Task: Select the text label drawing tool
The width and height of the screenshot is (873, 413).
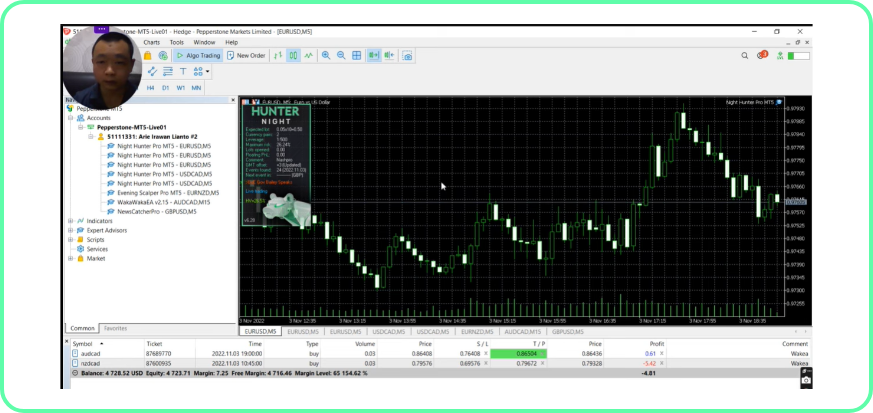Action: click(x=183, y=72)
